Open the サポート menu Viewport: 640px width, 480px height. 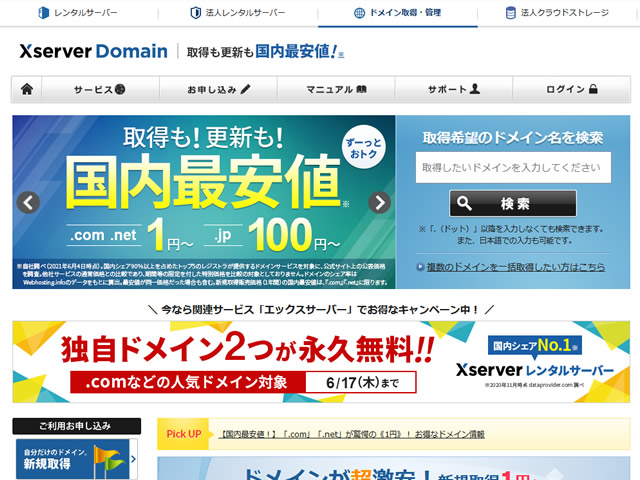click(453, 89)
